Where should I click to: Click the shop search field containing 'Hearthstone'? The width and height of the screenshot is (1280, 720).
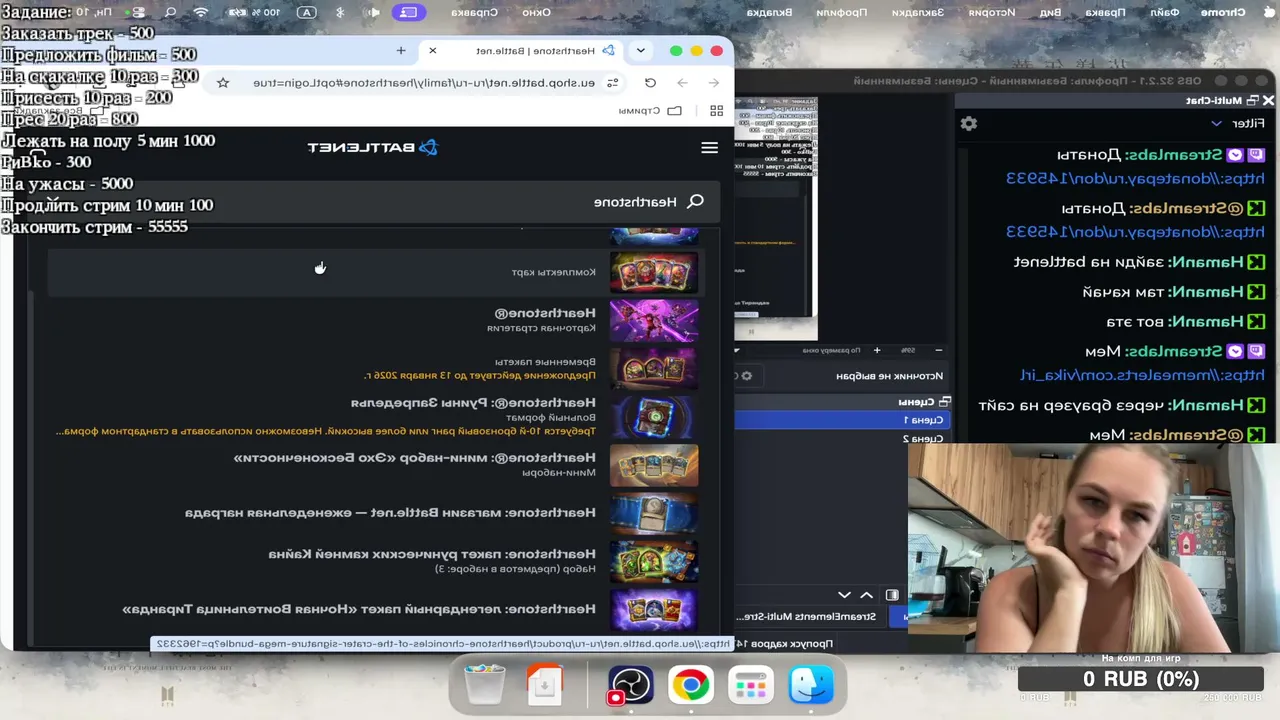(x=372, y=202)
